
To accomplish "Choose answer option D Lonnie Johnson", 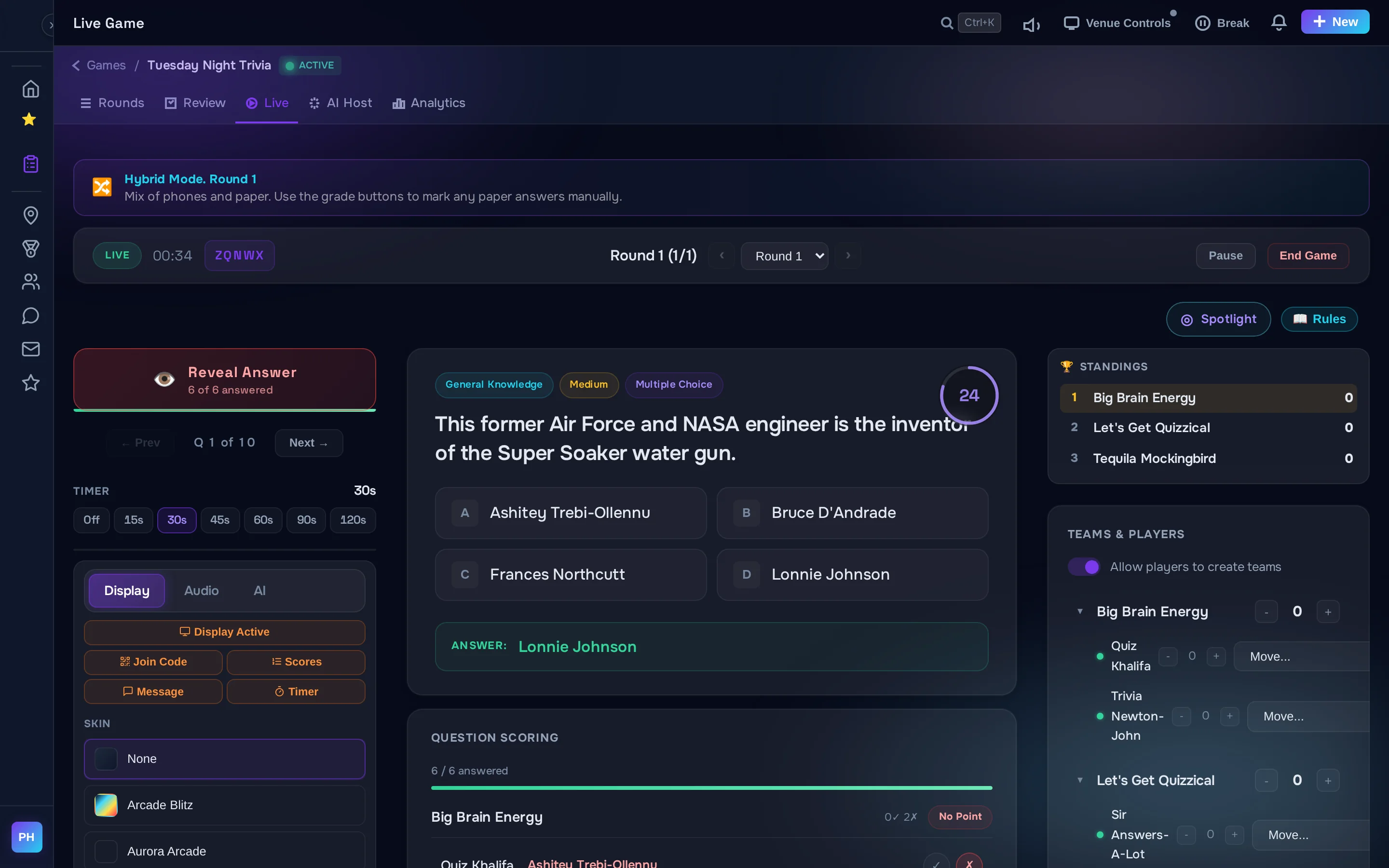I will pos(852,575).
